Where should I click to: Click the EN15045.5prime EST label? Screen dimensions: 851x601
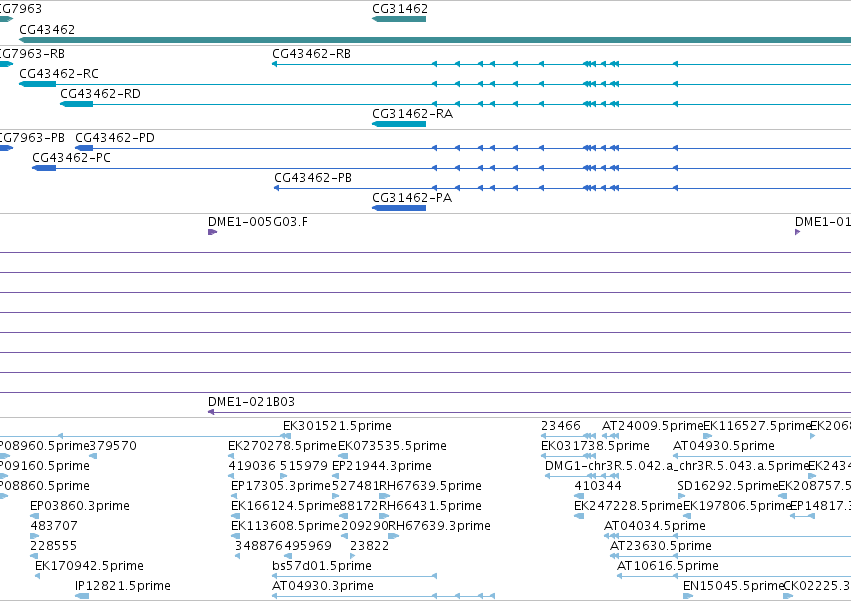(x=733, y=587)
